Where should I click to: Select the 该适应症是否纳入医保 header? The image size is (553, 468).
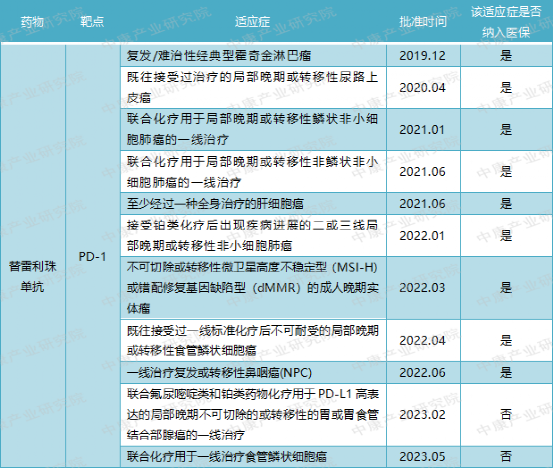pos(506,22)
